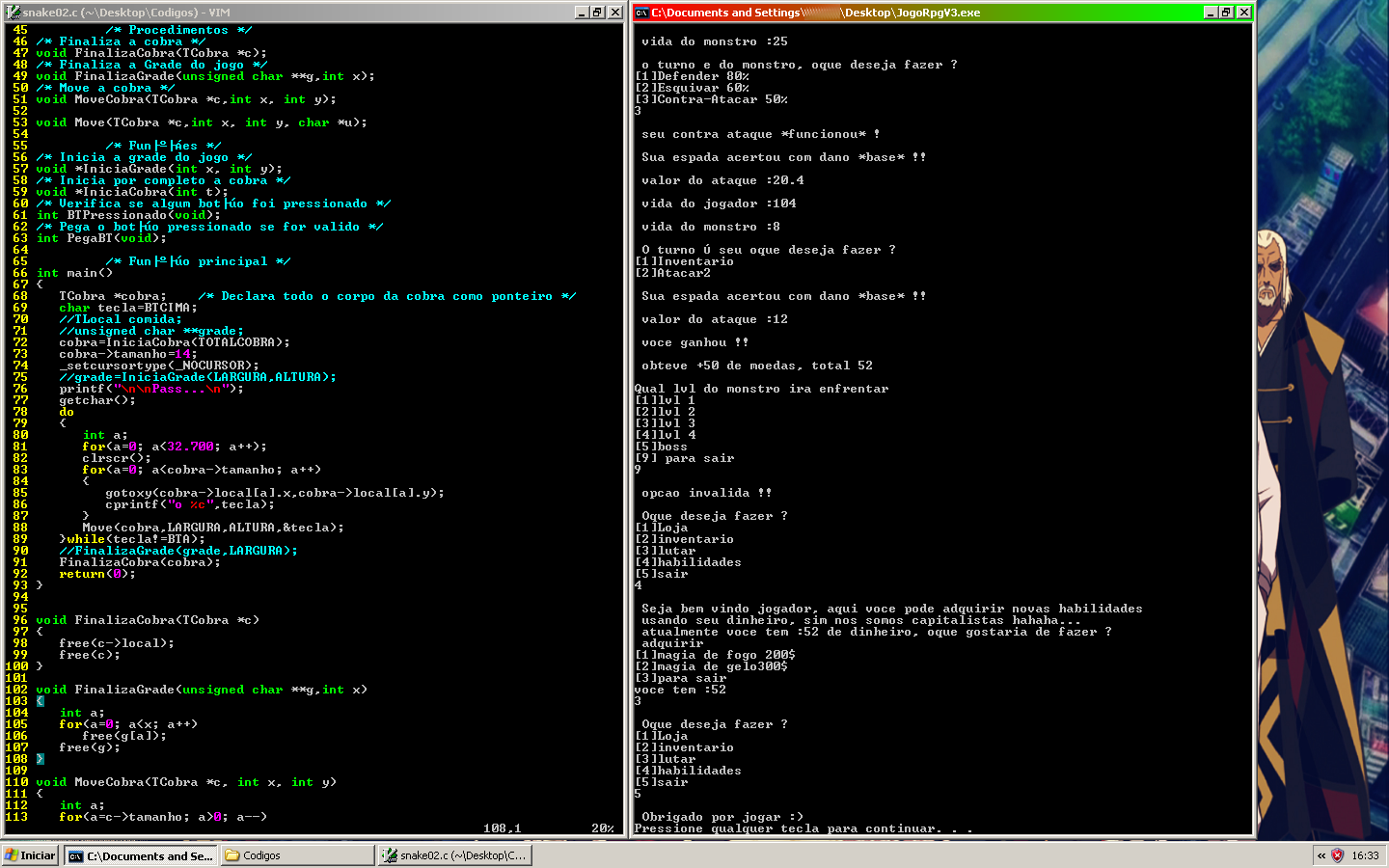This screenshot has width=1389, height=868.
Task: Click the '108,1' cursor position in Vim
Action: (503, 828)
